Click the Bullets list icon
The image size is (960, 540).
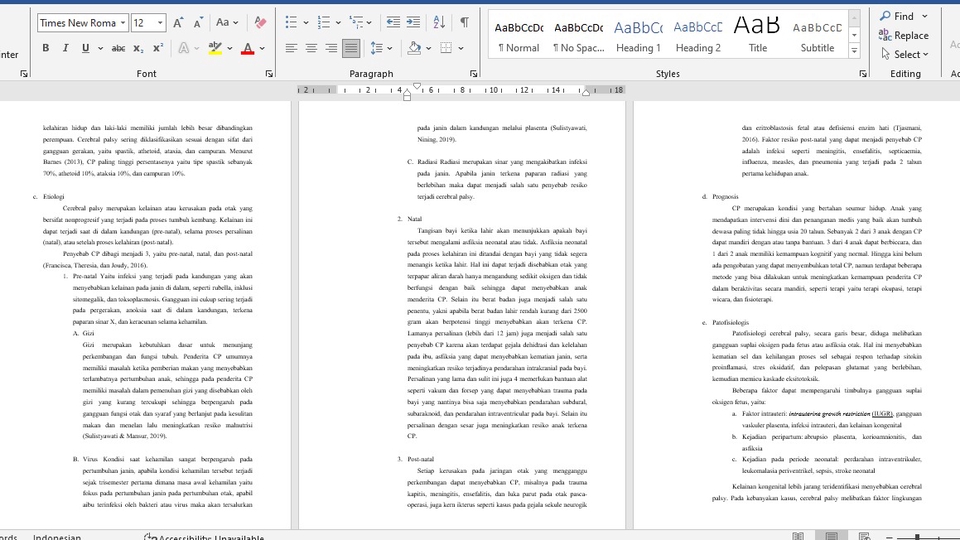click(x=291, y=23)
